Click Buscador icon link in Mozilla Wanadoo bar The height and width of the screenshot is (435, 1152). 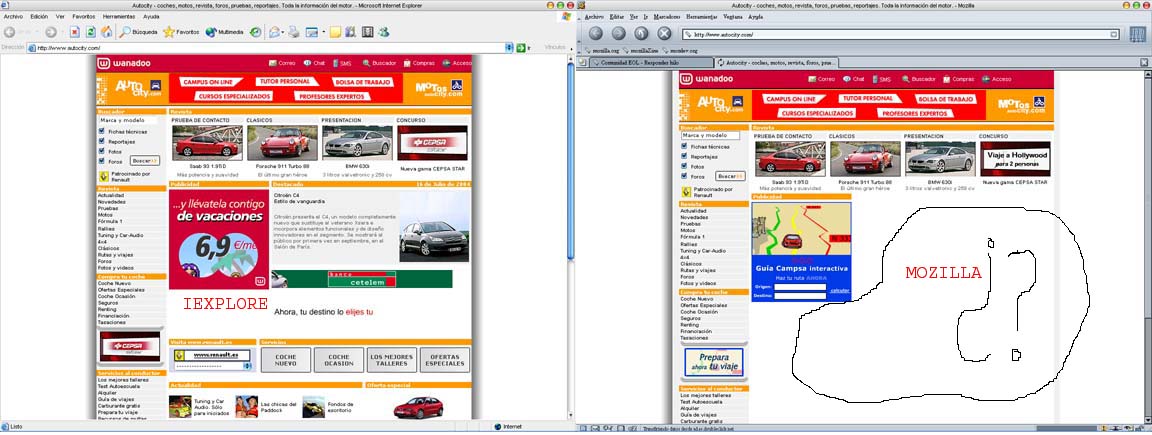pos(918,79)
